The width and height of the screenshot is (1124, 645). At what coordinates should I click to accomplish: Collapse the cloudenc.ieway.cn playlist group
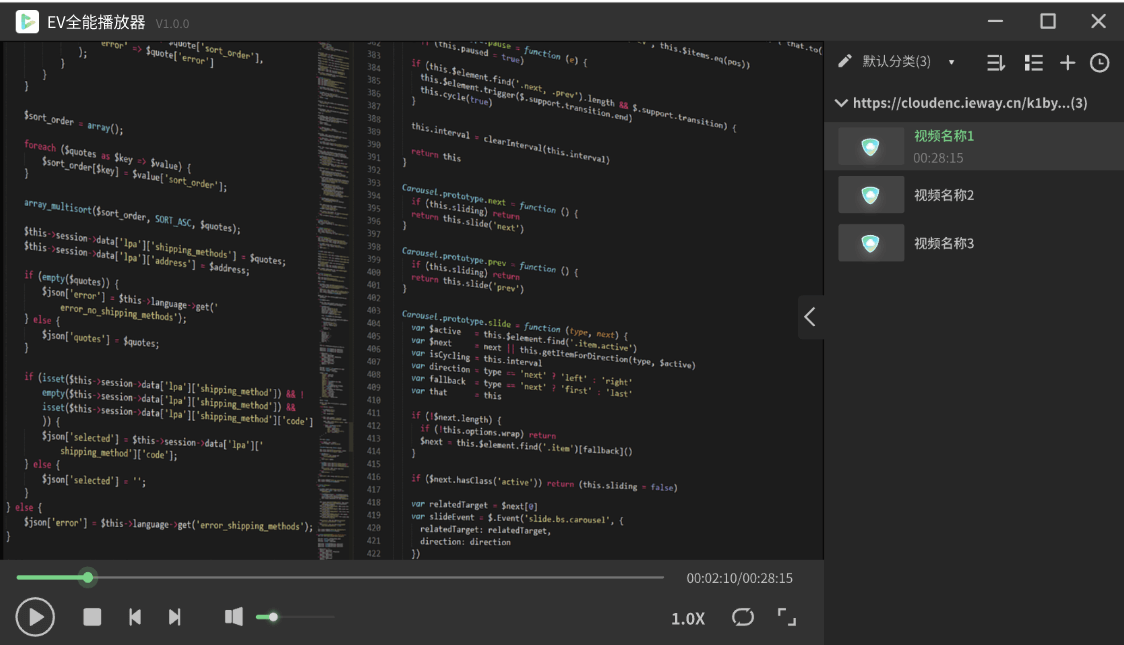[841, 103]
